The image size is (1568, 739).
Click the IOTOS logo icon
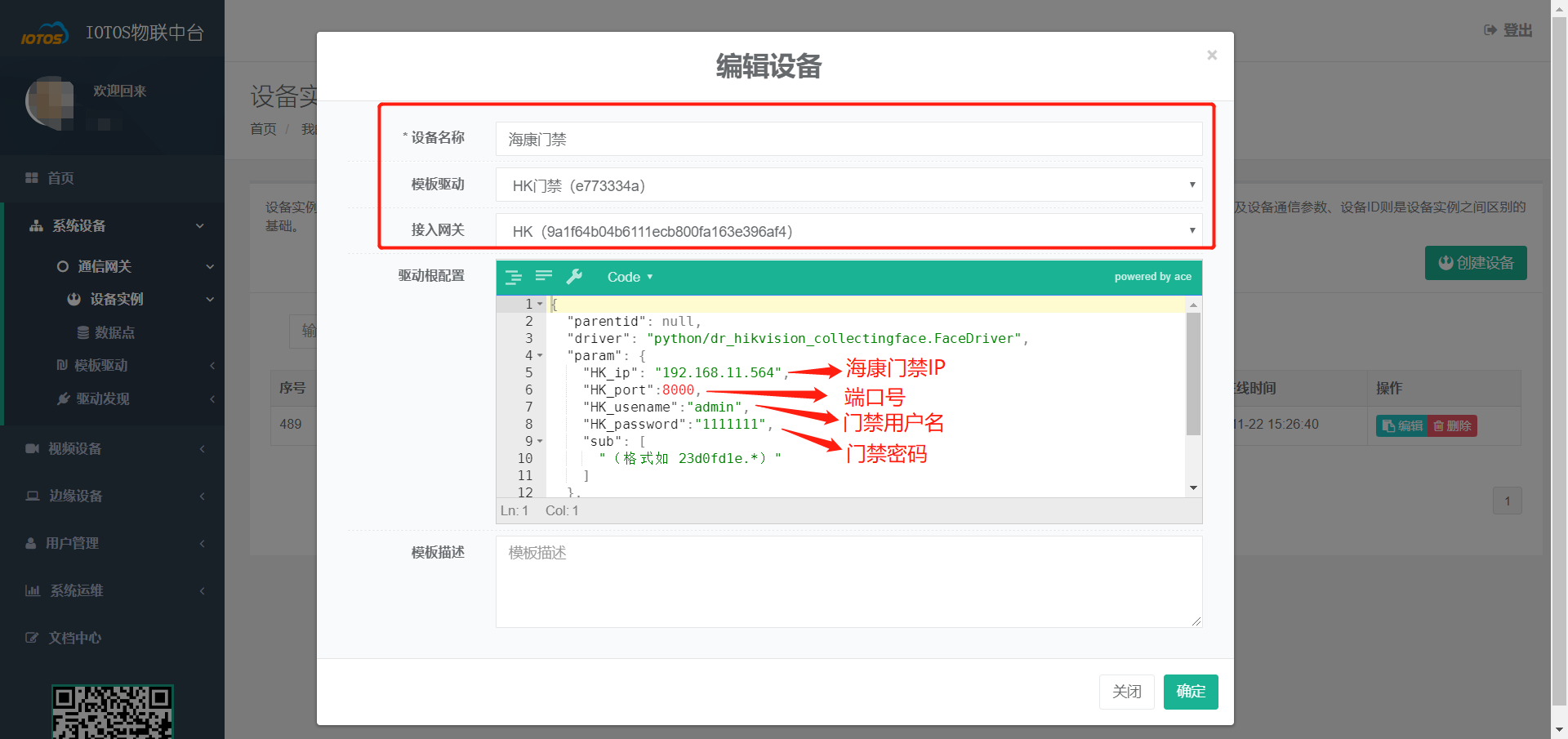(44, 35)
